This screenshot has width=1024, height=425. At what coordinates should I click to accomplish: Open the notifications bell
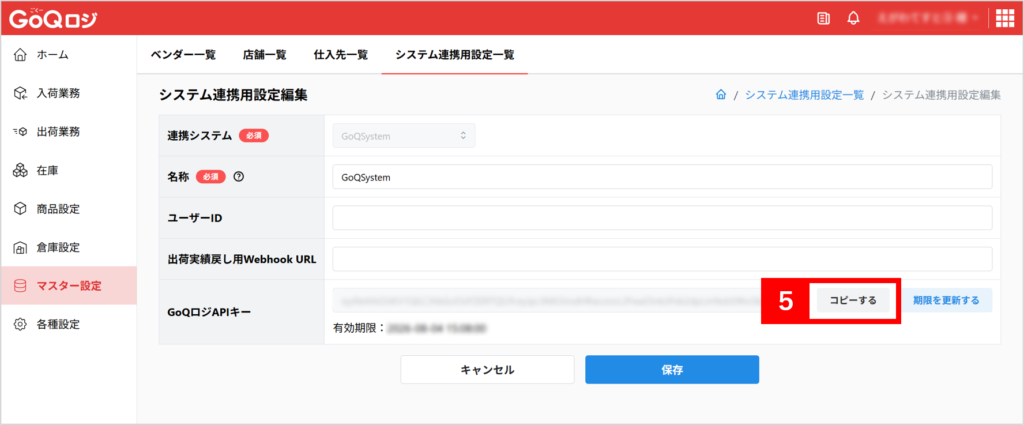coord(853,18)
